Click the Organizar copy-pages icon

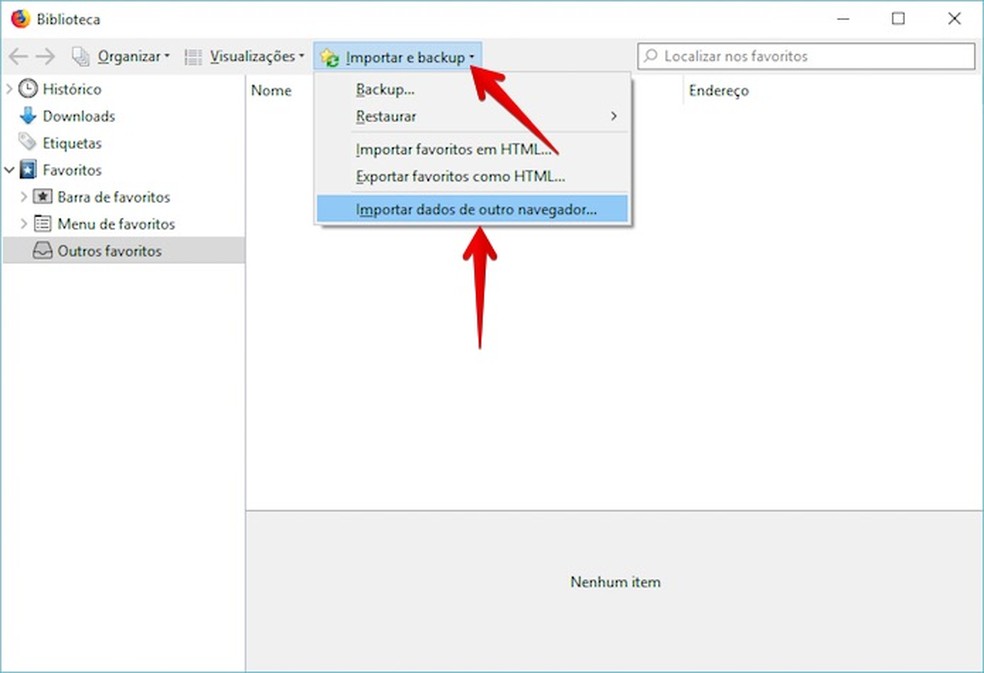[x=80, y=57]
